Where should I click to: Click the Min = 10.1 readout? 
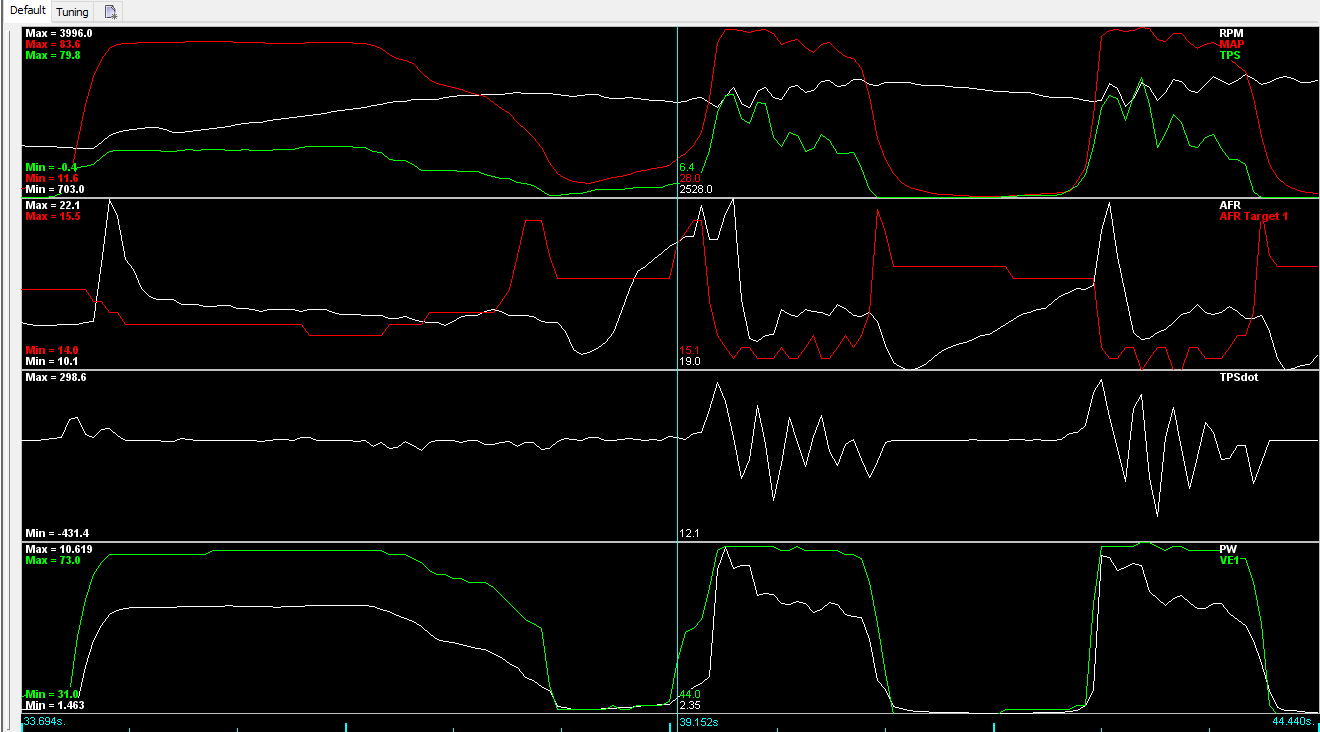pos(51,361)
